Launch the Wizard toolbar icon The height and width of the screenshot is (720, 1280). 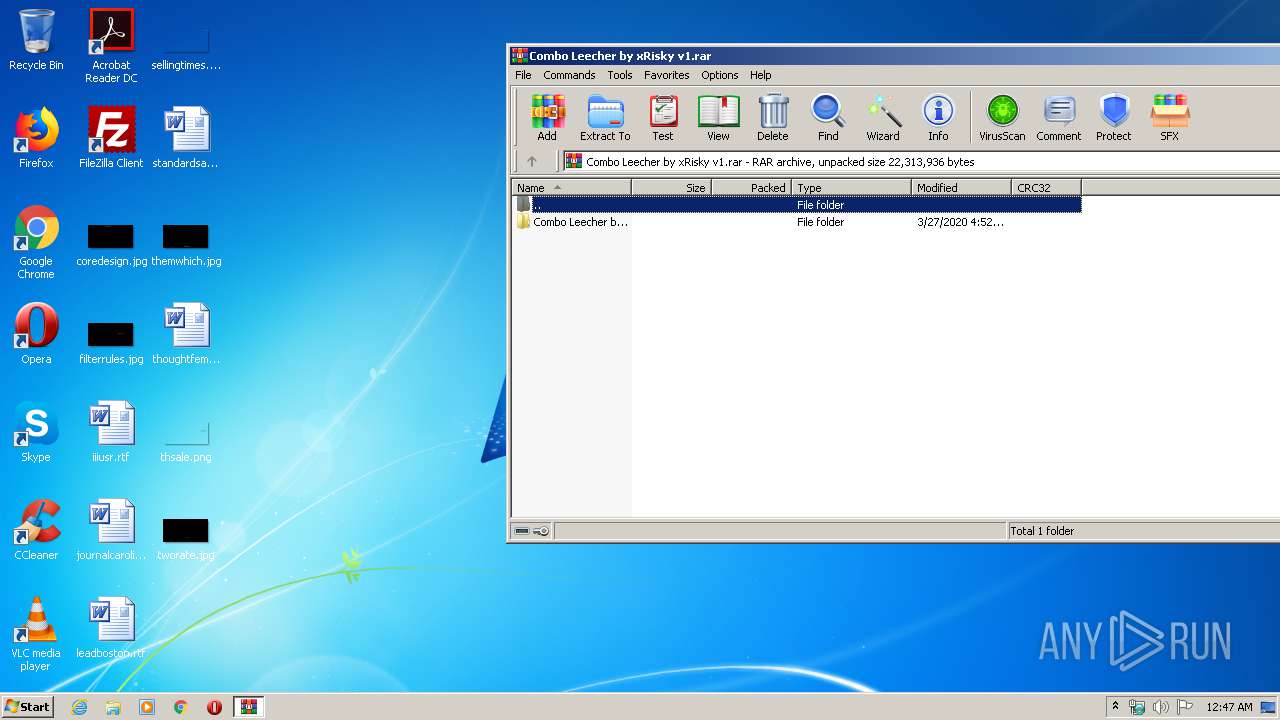pyautogui.click(x=883, y=118)
